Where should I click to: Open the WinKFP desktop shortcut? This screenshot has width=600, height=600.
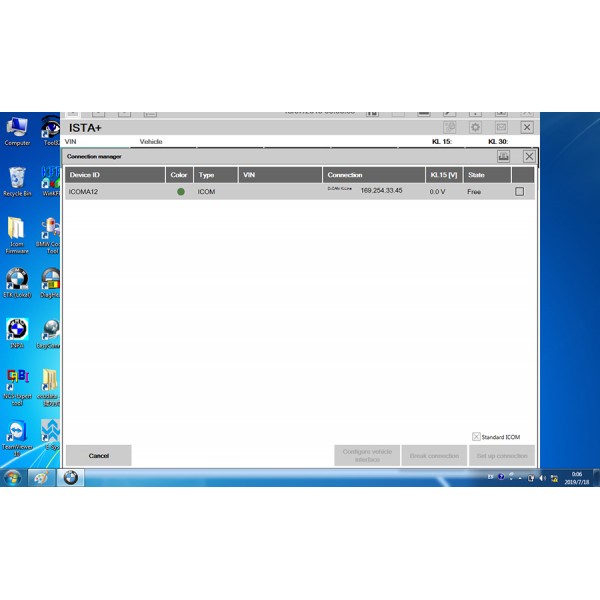coord(51,182)
